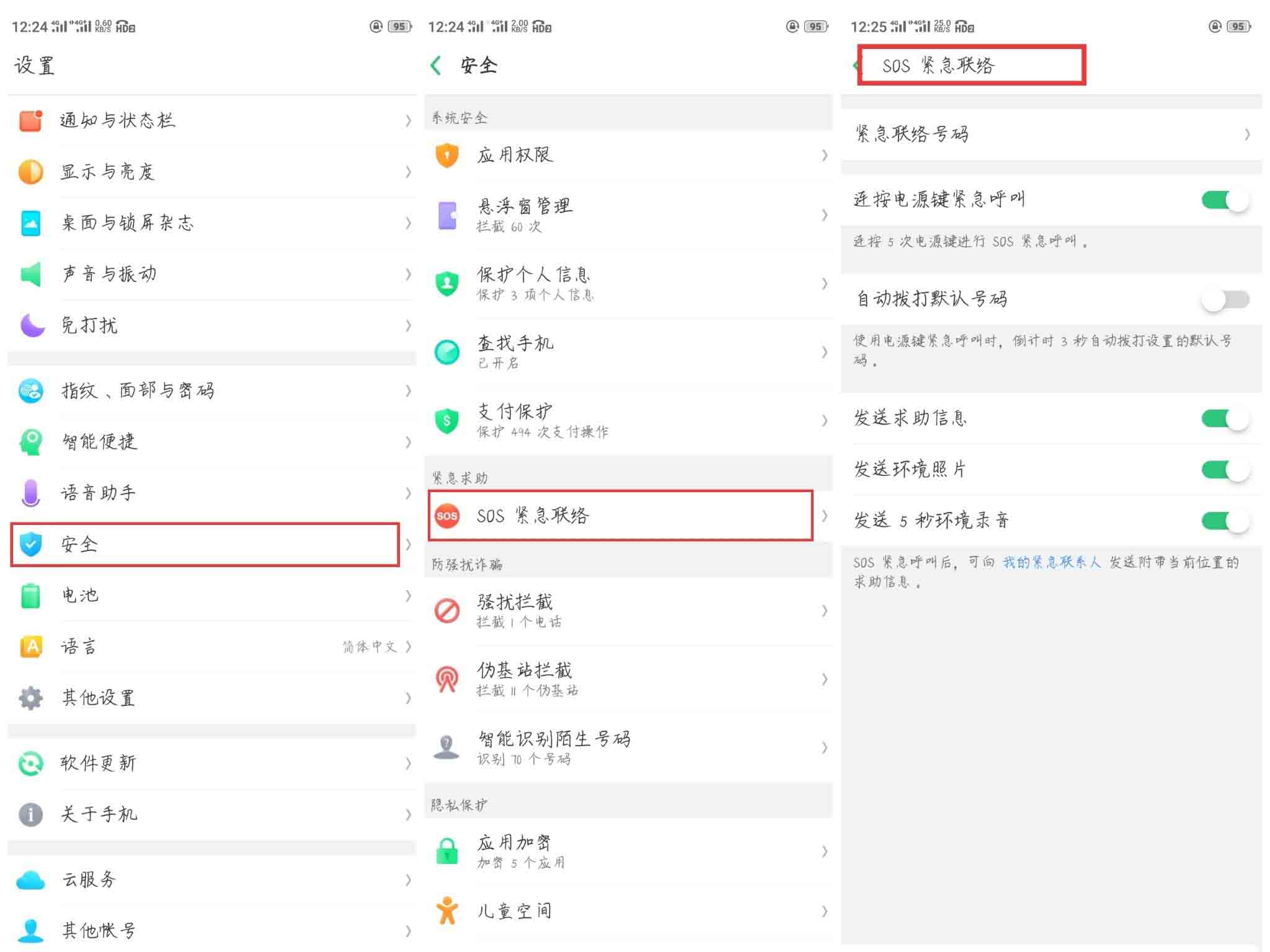Image resolution: width=1270 pixels, height=952 pixels.
Task: Enable 自动拨打默认号码 switch
Action: click(x=1224, y=299)
